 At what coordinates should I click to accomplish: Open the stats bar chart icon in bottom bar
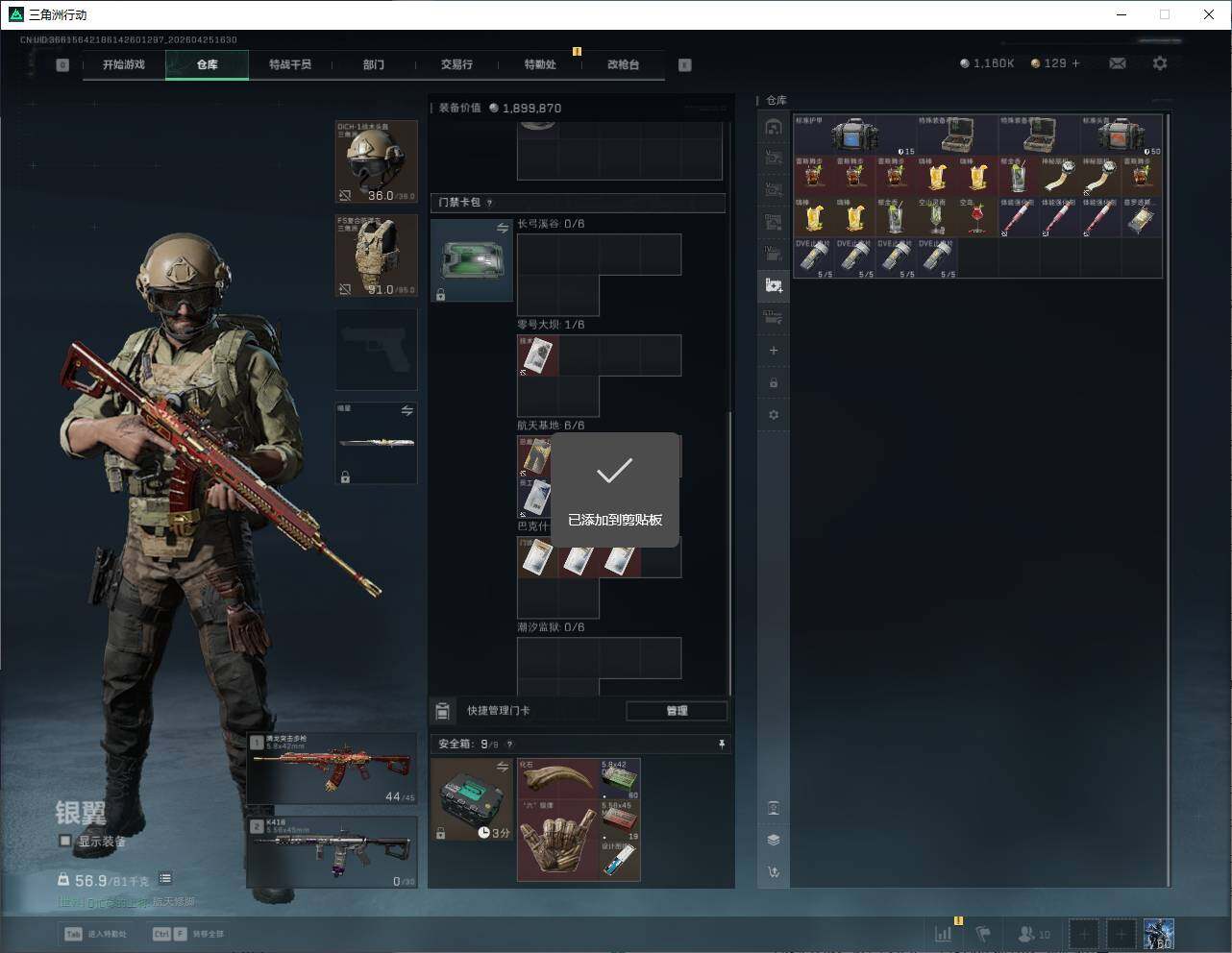coord(944,933)
